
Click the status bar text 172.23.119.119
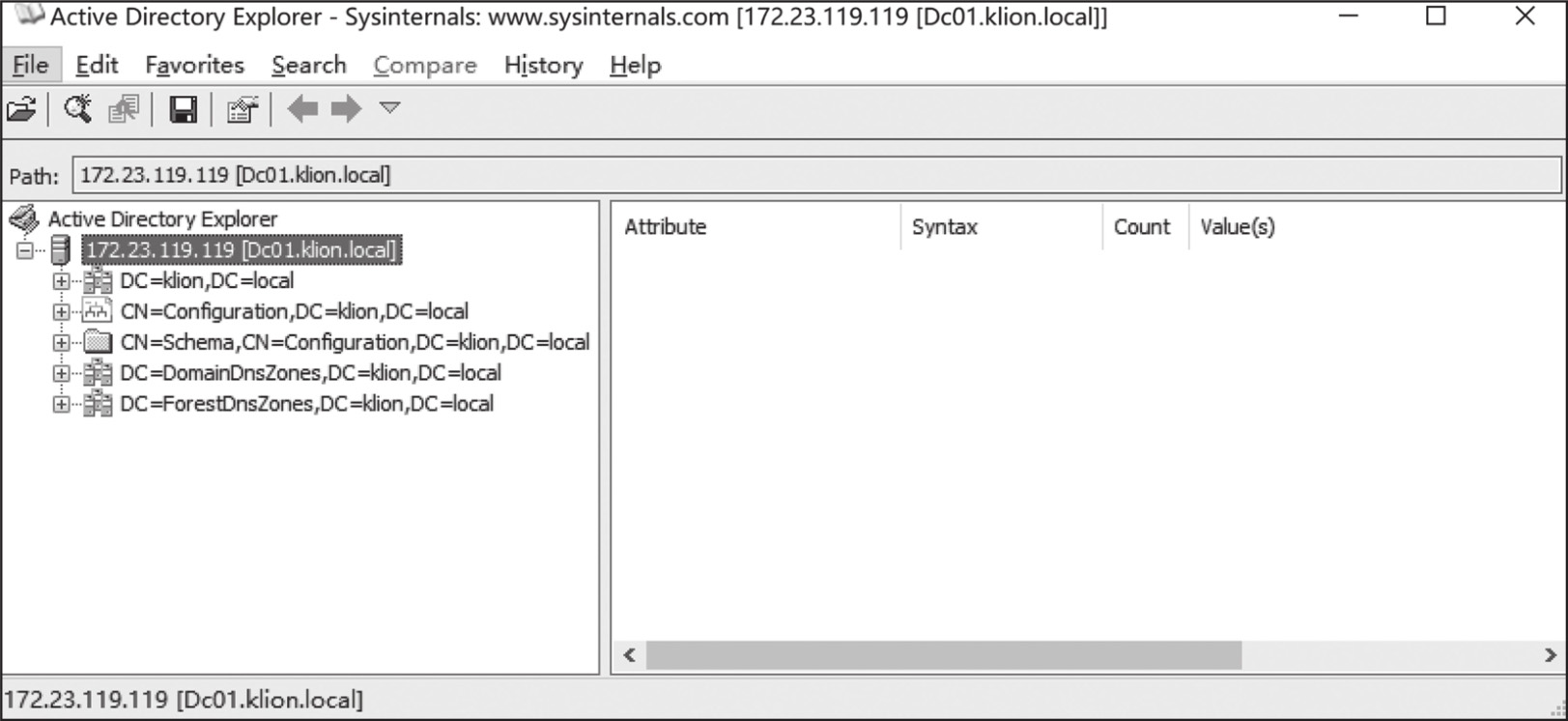(x=184, y=699)
